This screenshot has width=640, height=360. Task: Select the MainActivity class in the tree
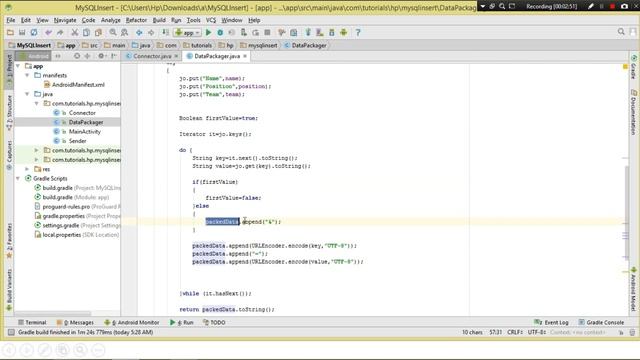tap(77, 131)
